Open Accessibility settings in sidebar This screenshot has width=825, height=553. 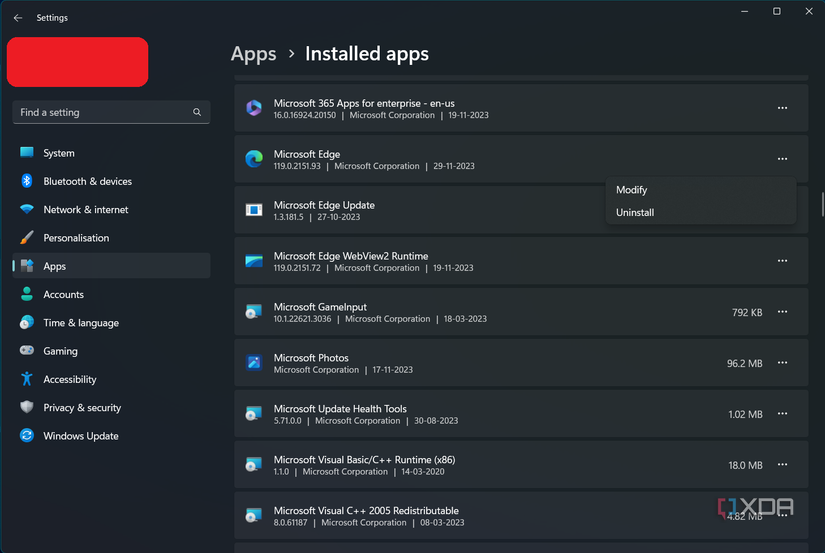point(69,380)
